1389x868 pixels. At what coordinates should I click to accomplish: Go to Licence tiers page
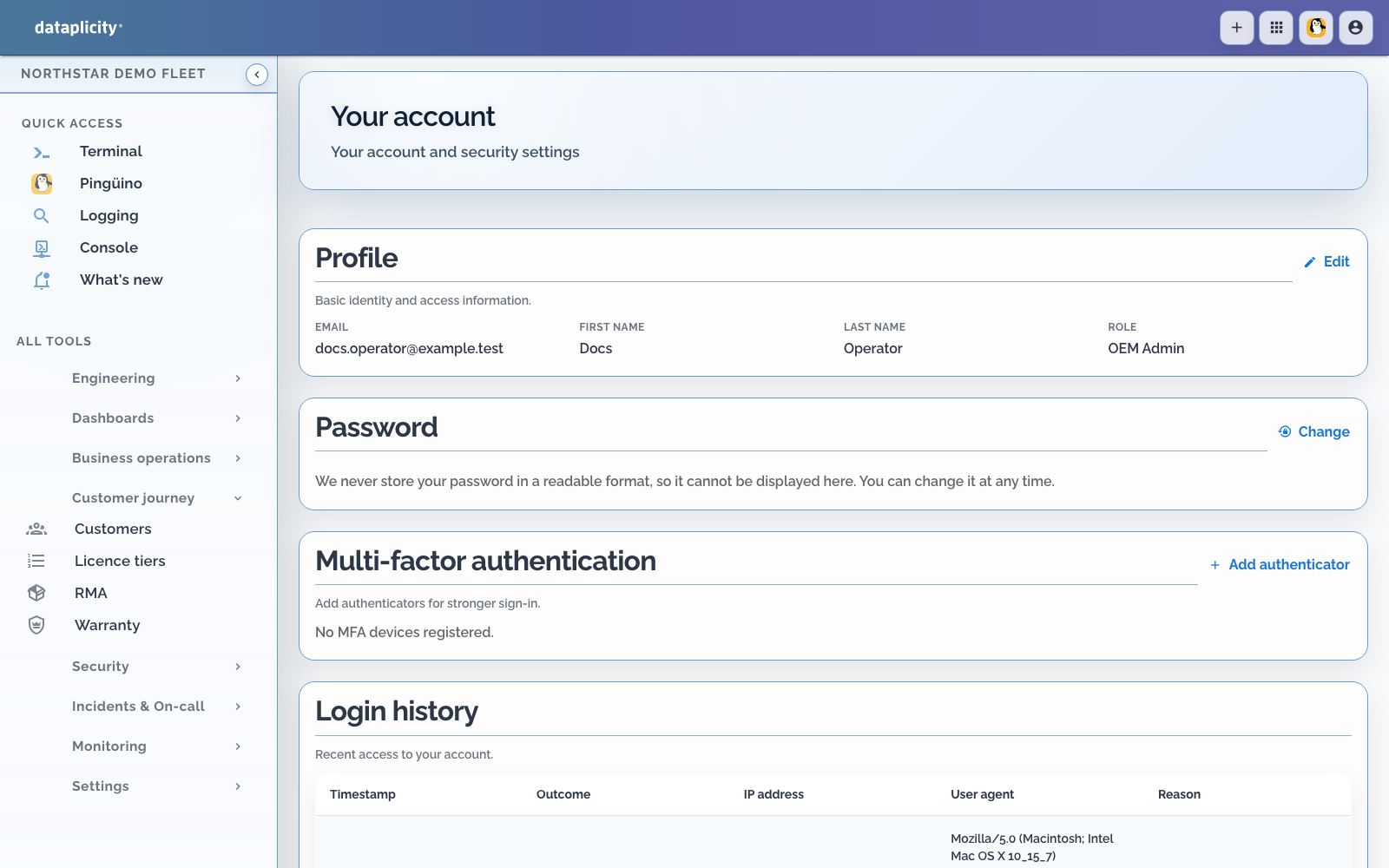pos(120,561)
